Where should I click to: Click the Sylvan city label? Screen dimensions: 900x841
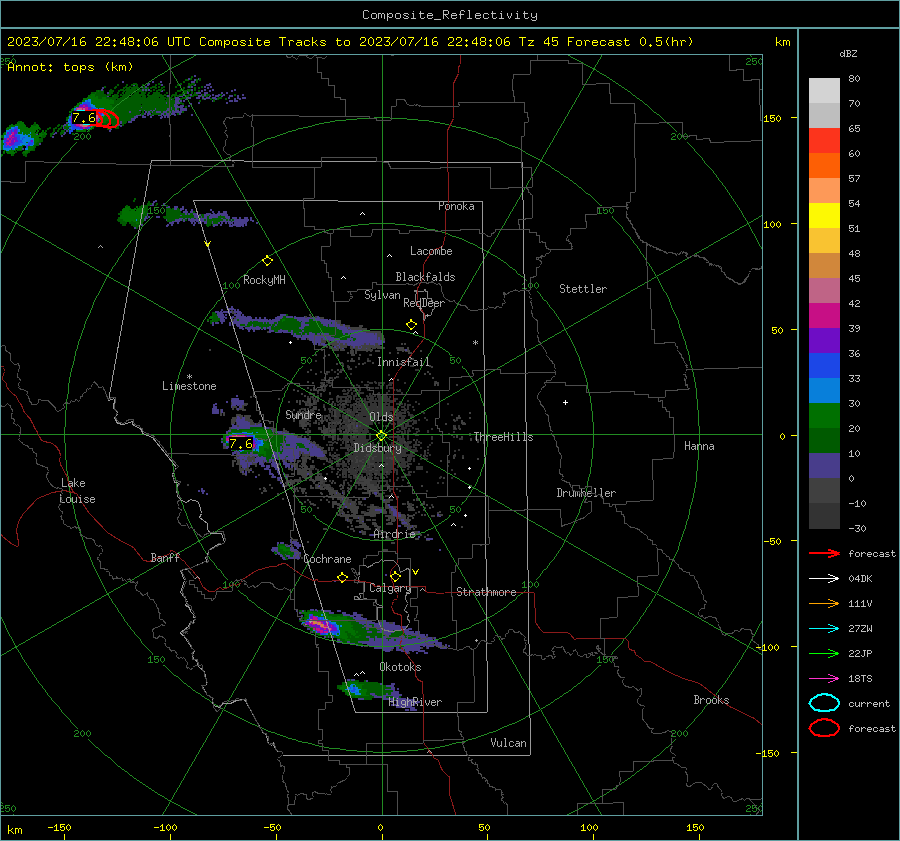382,295
